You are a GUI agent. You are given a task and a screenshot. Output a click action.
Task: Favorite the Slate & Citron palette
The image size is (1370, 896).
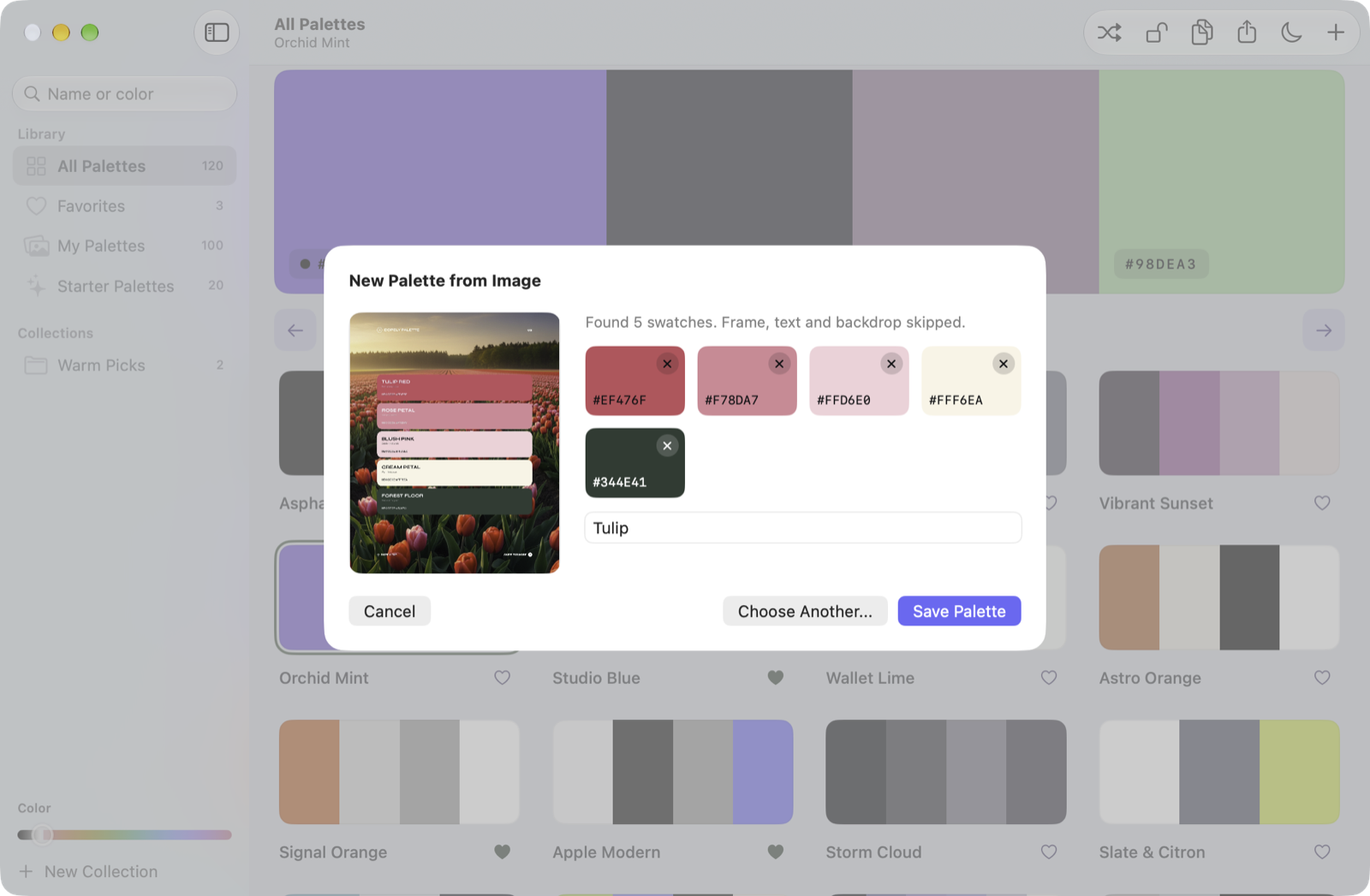tap(1322, 851)
